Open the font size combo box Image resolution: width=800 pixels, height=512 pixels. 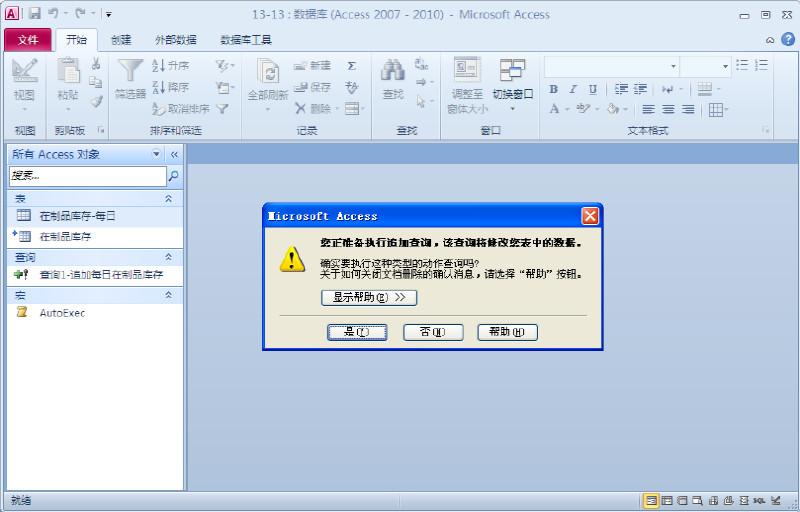706,66
